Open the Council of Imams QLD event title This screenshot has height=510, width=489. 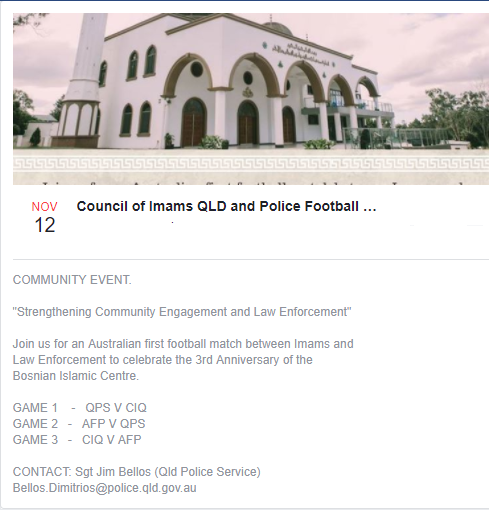point(226,206)
